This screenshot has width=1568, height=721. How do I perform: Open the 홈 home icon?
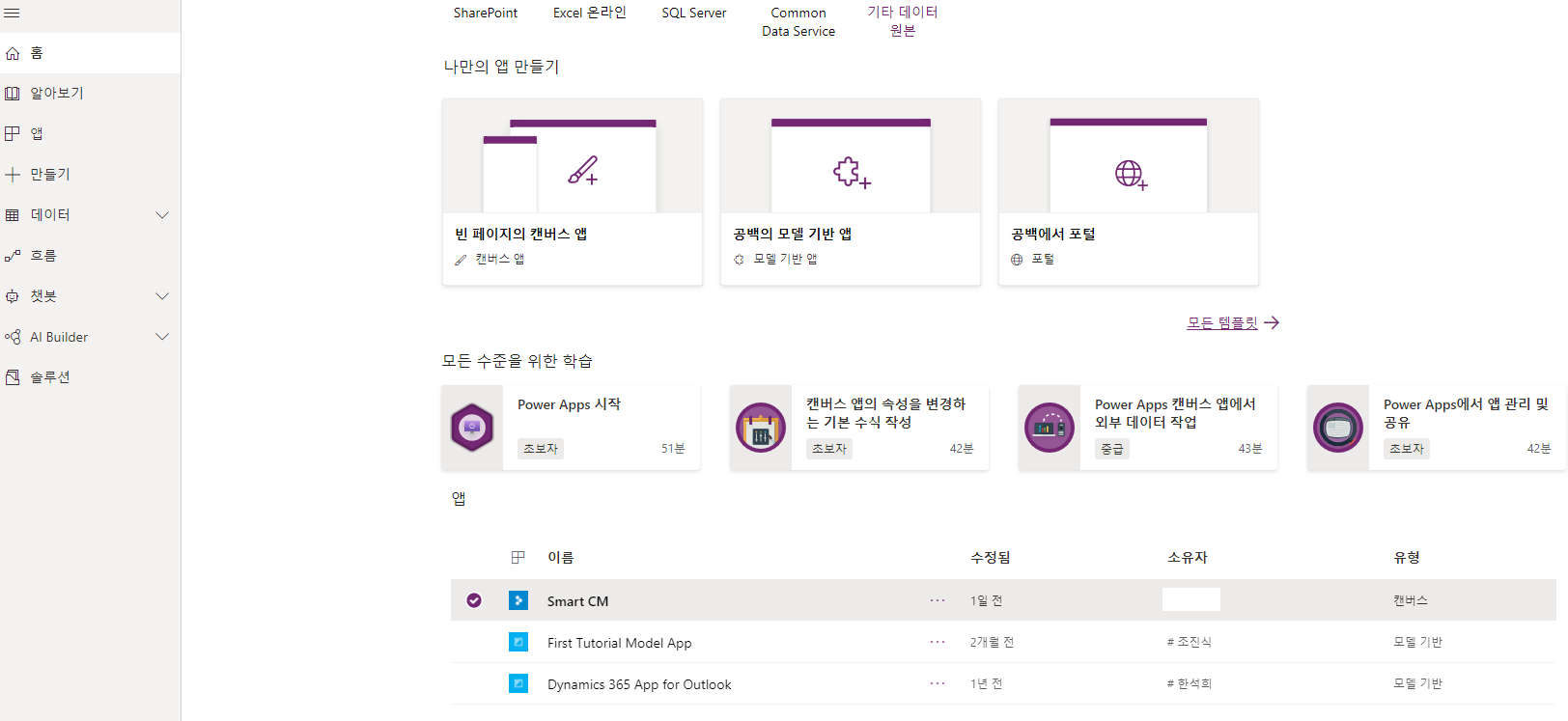pos(13,54)
